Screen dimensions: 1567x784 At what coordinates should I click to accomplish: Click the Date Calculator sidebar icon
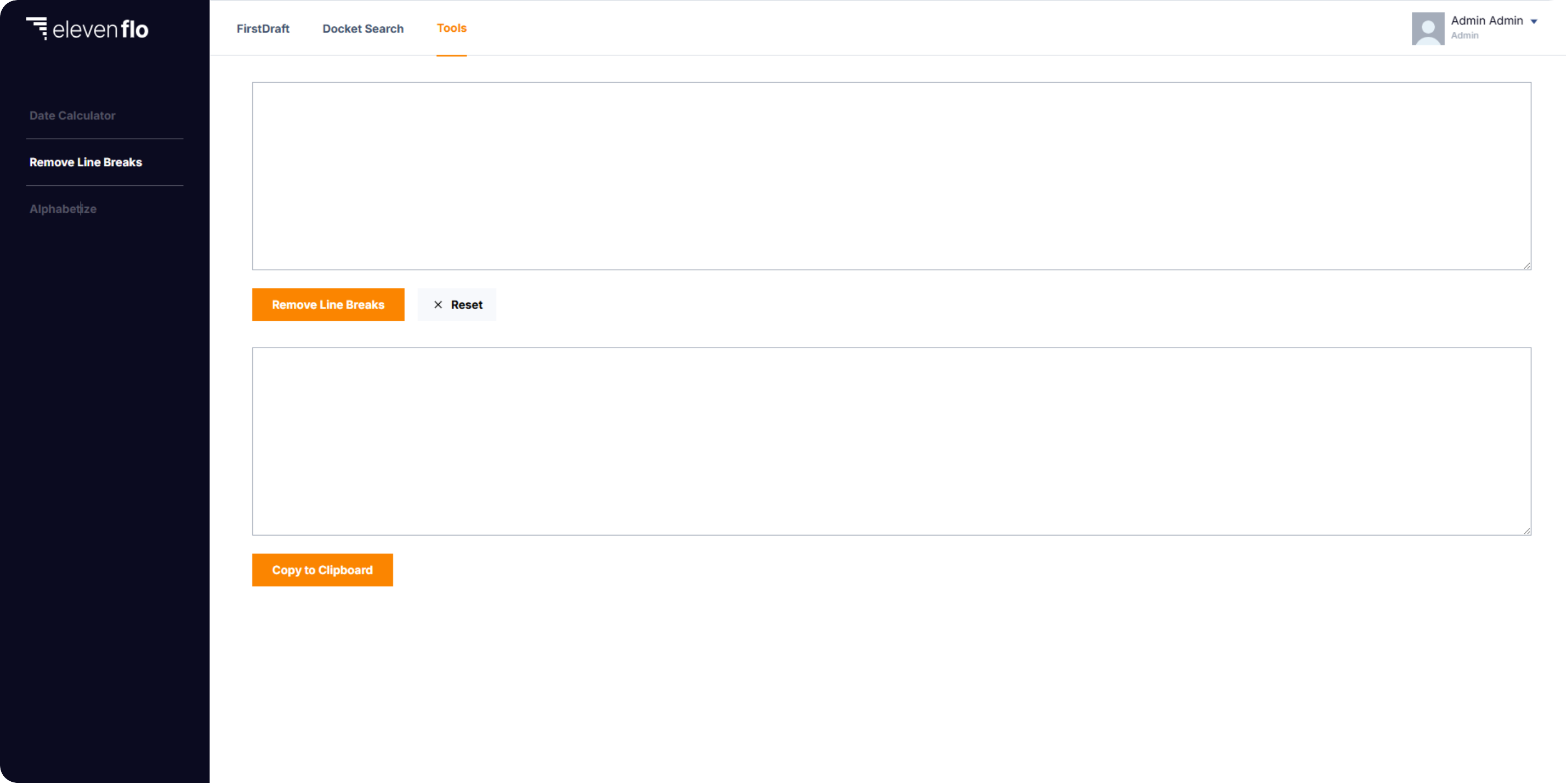pos(72,115)
